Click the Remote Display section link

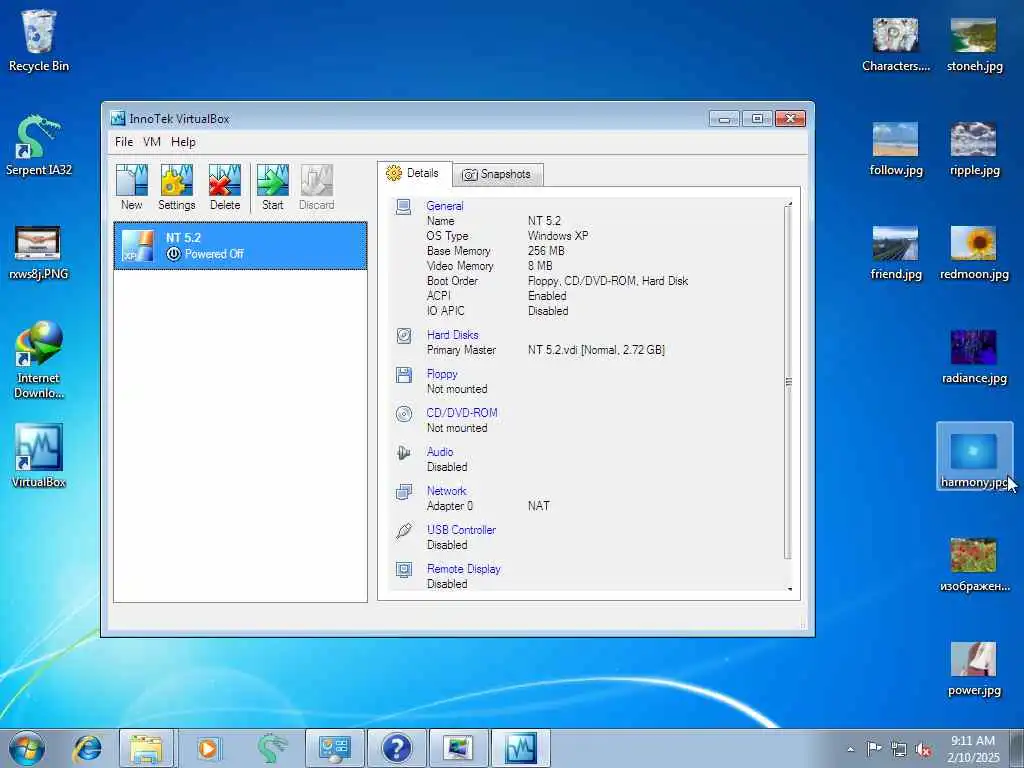click(464, 569)
